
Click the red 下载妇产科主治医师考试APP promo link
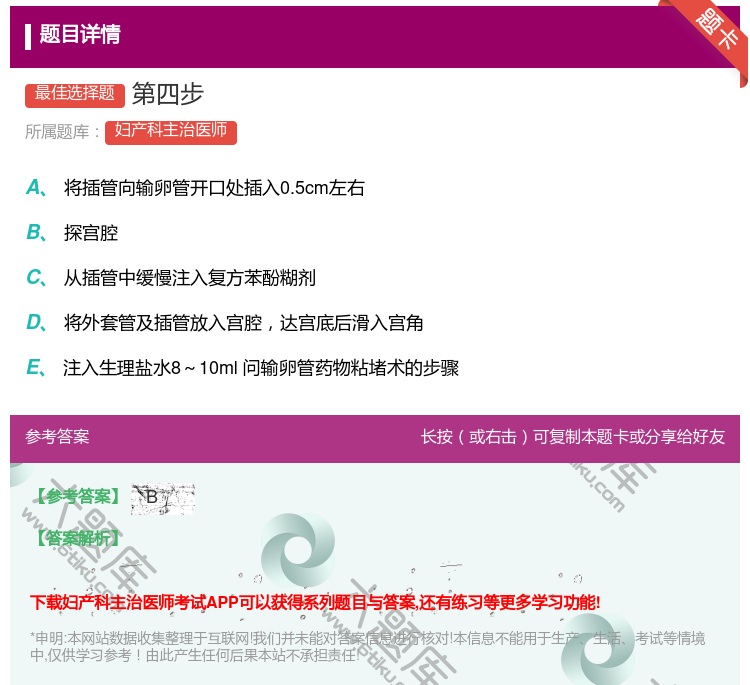click(315, 602)
